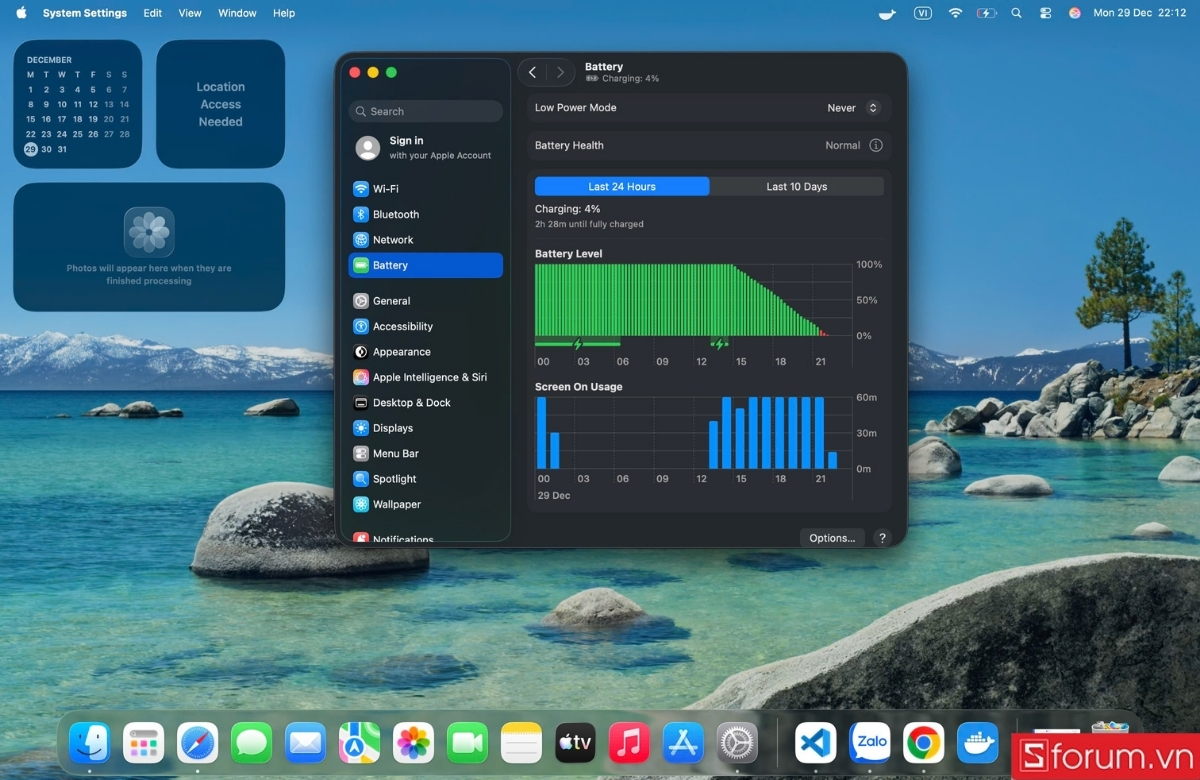Select Bluetooth in the settings sidebar
This screenshot has height=780, width=1200.
pos(395,214)
